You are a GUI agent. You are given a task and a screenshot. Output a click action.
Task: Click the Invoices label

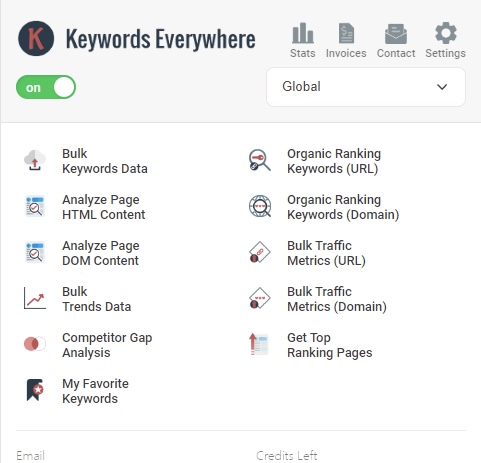coord(346,53)
